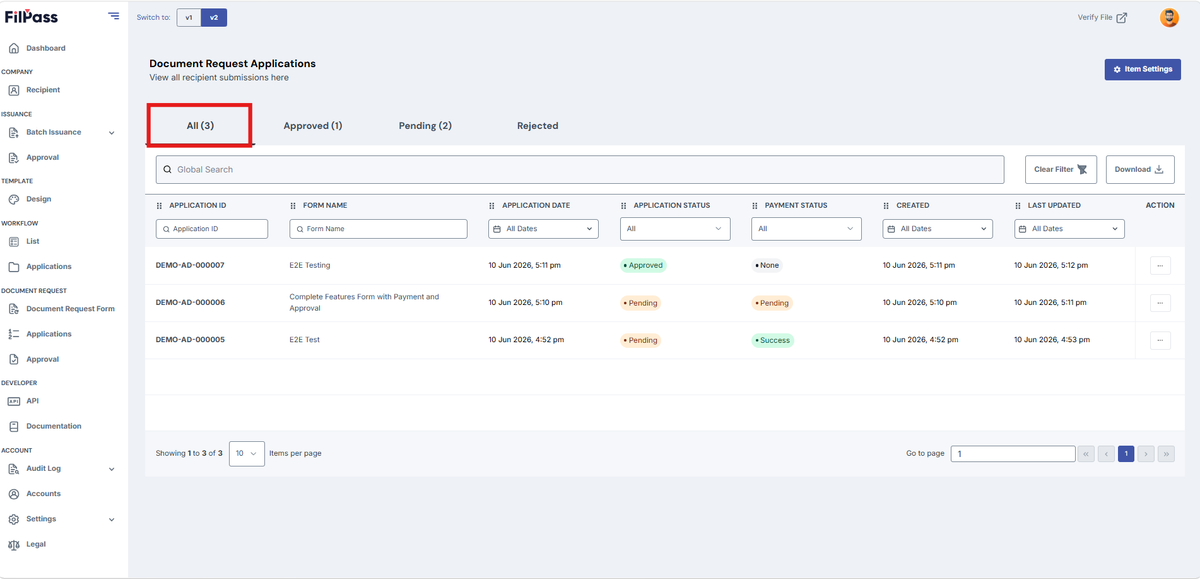Viewport: 1200px width, 579px height.
Task: Click application ID DEMO-AD-000005
Action: 190,340
